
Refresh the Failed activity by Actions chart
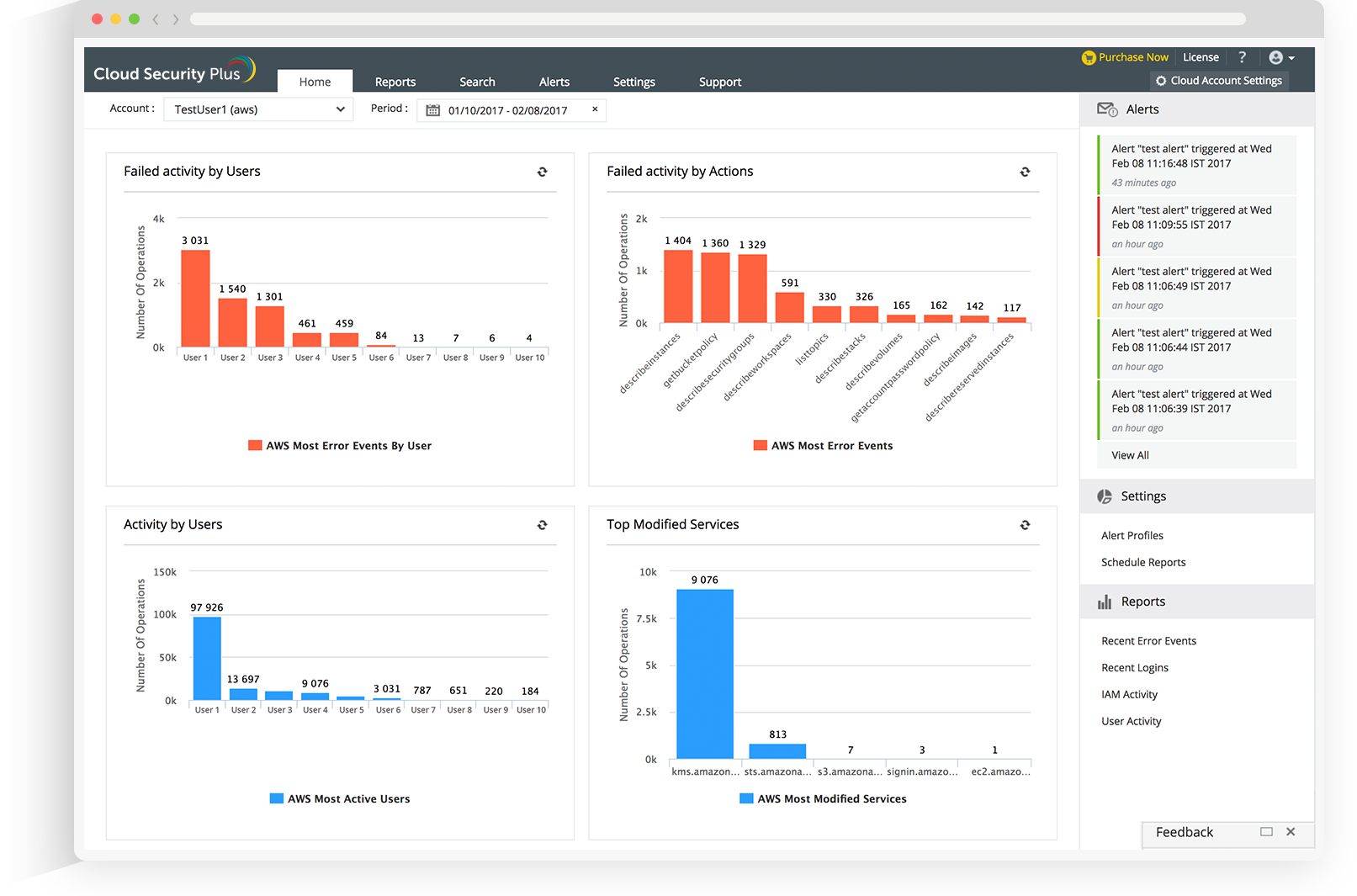1025,172
